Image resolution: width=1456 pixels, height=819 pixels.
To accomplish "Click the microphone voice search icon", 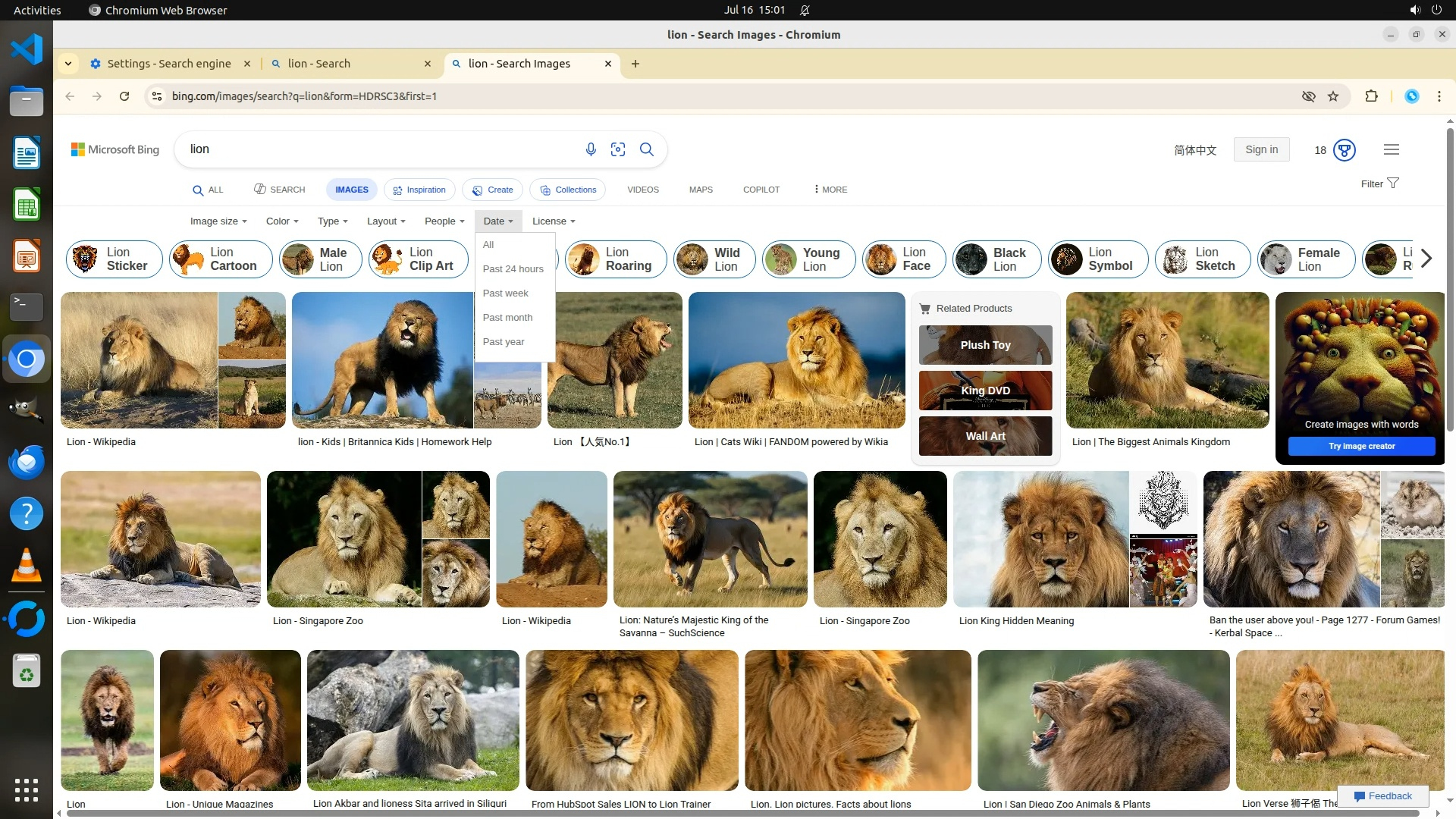I will tap(591, 149).
